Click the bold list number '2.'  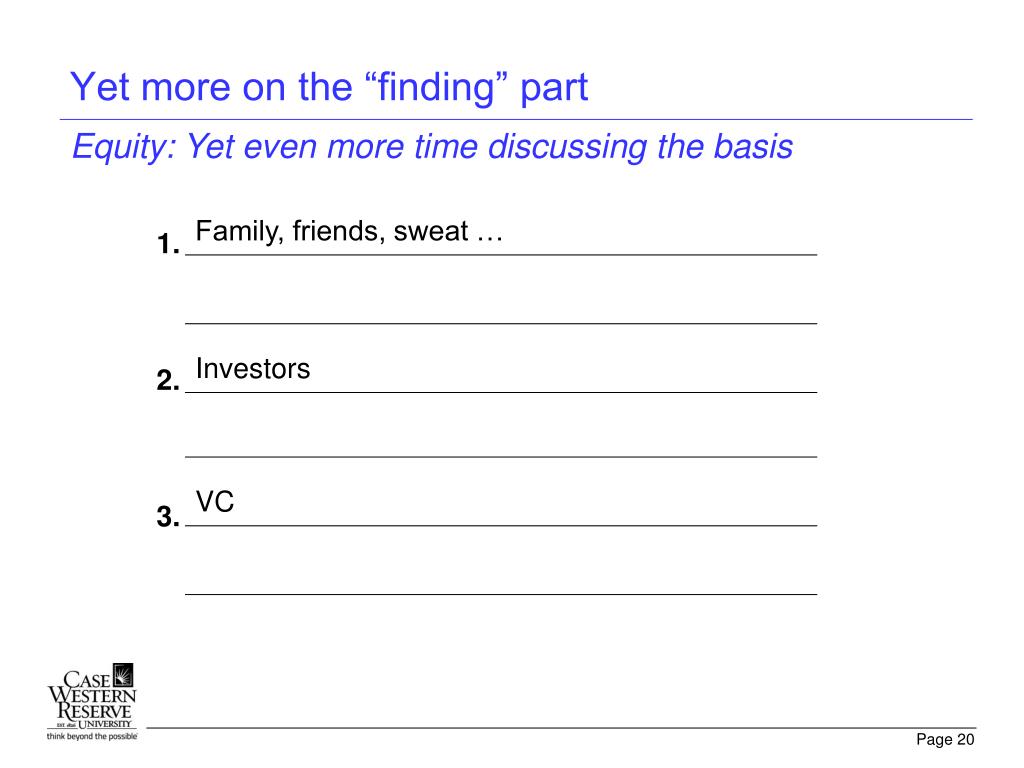pyautogui.click(x=168, y=380)
